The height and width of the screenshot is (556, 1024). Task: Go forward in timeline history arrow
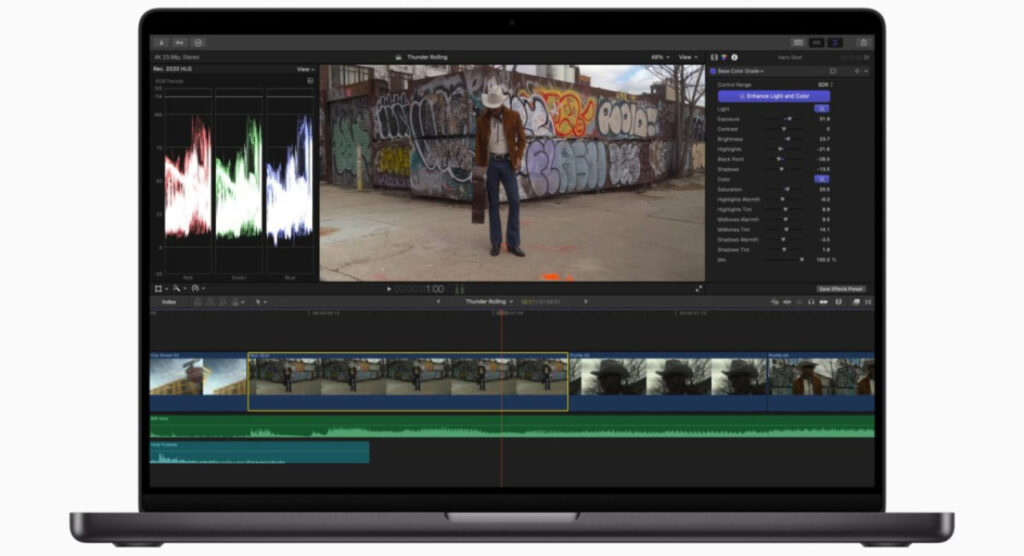(586, 302)
